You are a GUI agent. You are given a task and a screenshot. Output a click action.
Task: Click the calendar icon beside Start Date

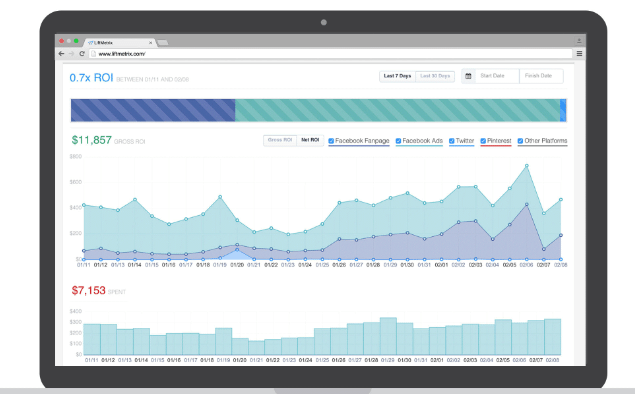468,76
